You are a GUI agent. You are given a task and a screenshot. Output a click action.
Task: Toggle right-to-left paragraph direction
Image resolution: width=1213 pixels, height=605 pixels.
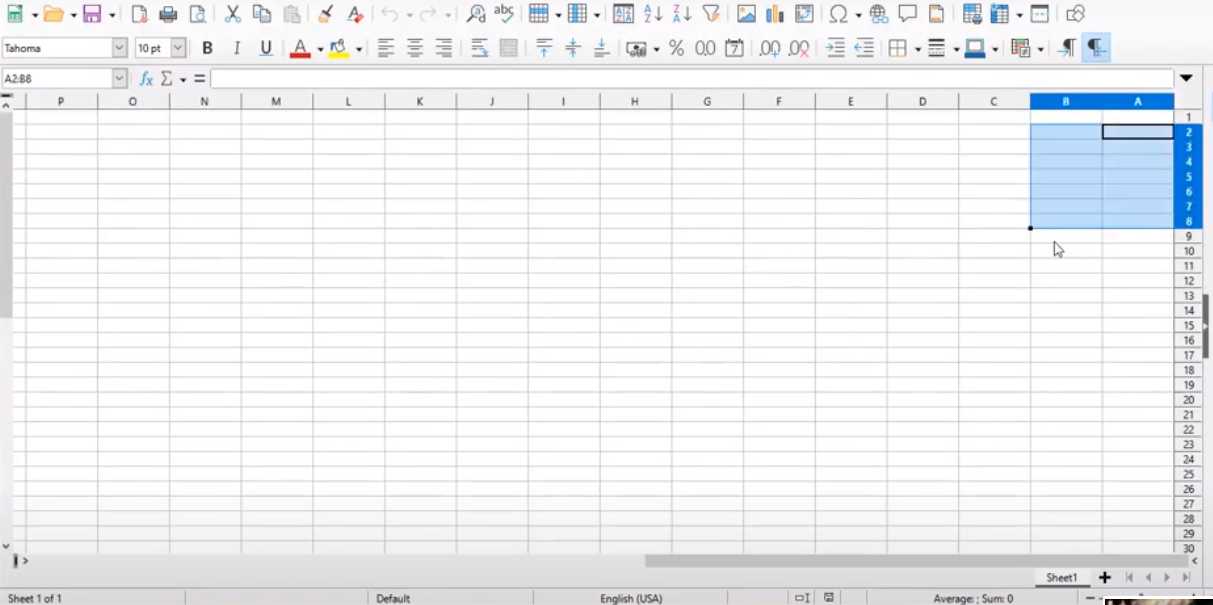1096,48
